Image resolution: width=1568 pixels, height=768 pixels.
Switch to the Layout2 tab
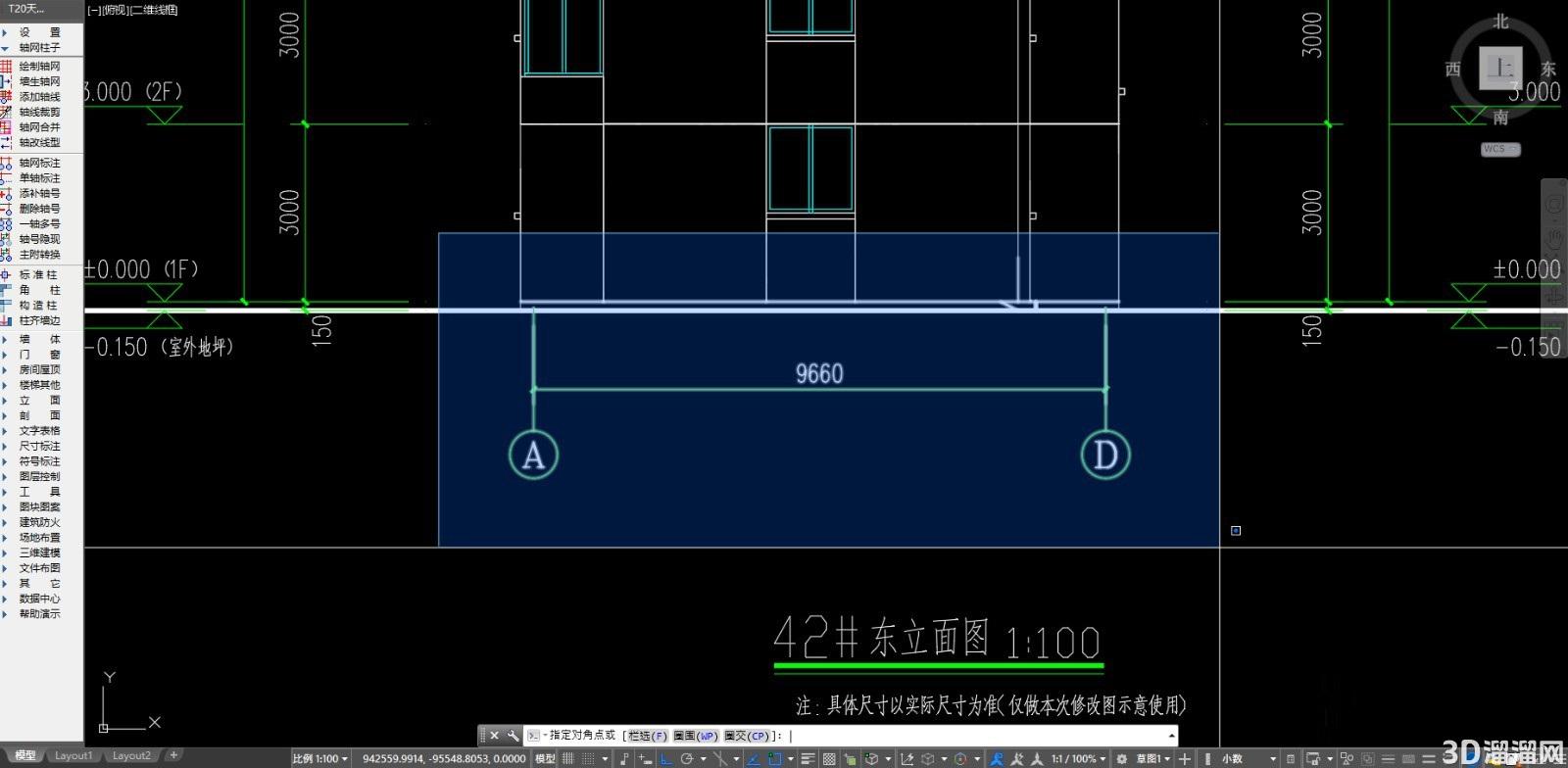click(x=131, y=755)
